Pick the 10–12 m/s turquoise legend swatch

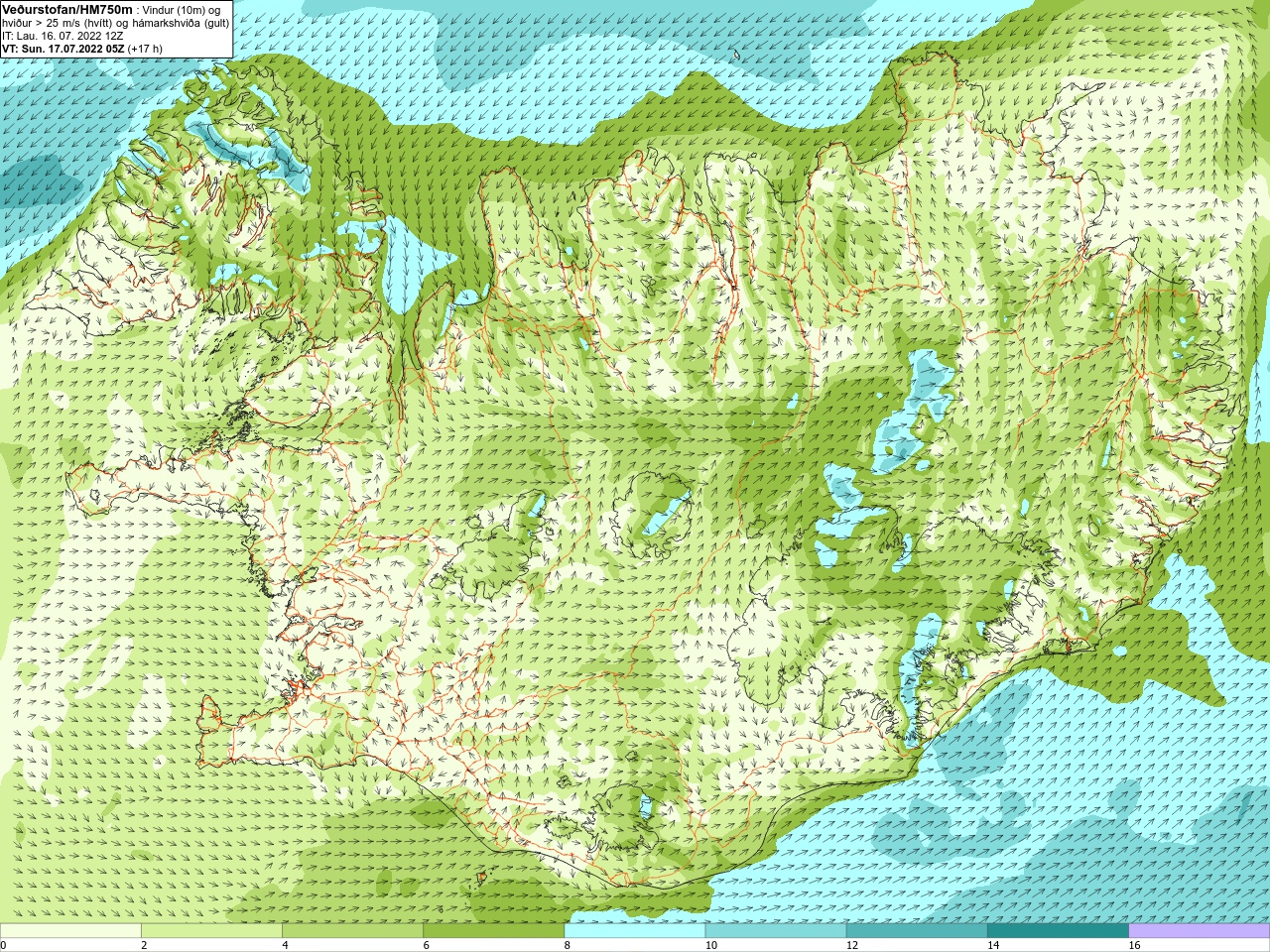point(776,930)
